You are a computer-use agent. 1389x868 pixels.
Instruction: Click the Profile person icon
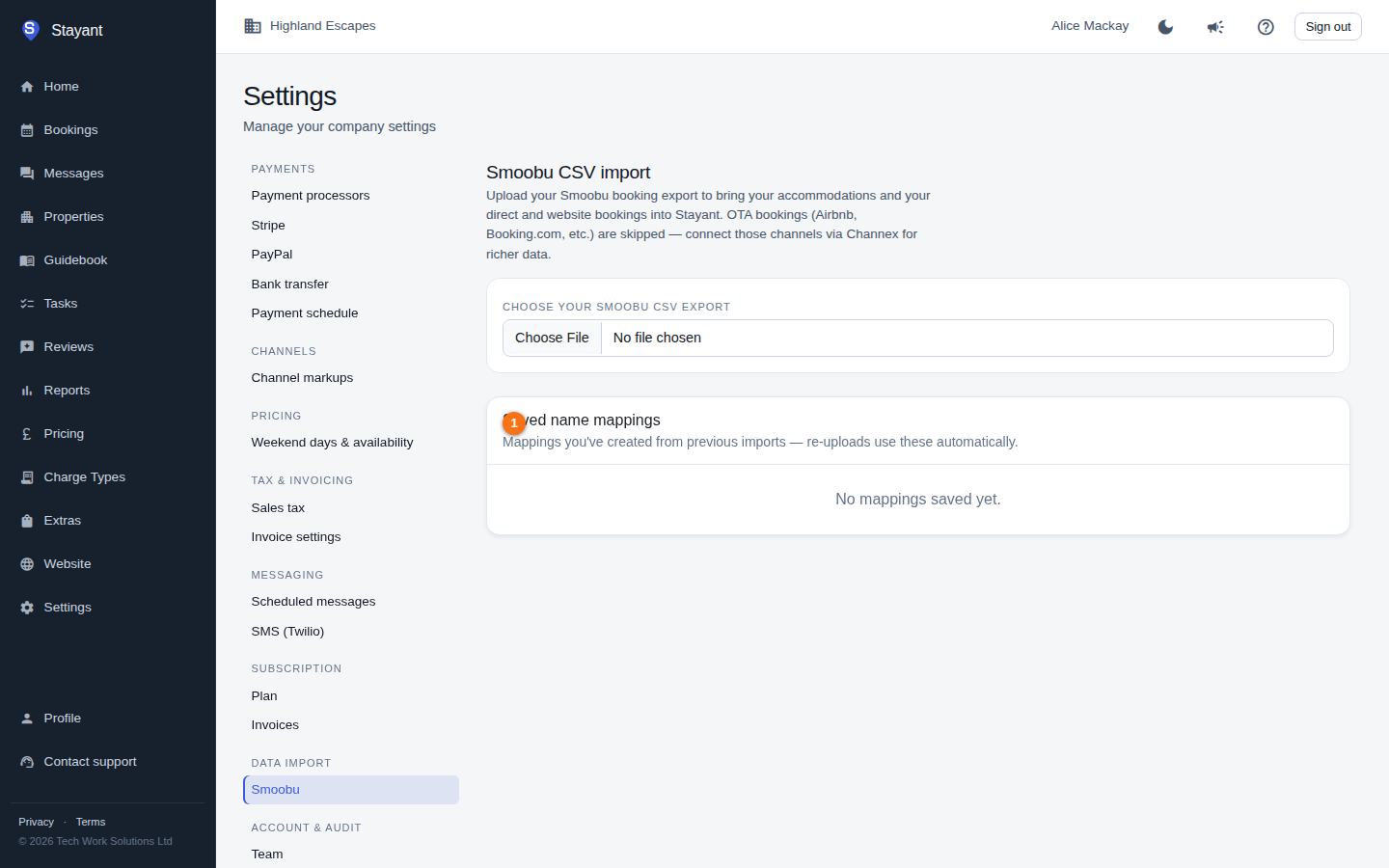click(x=27, y=719)
